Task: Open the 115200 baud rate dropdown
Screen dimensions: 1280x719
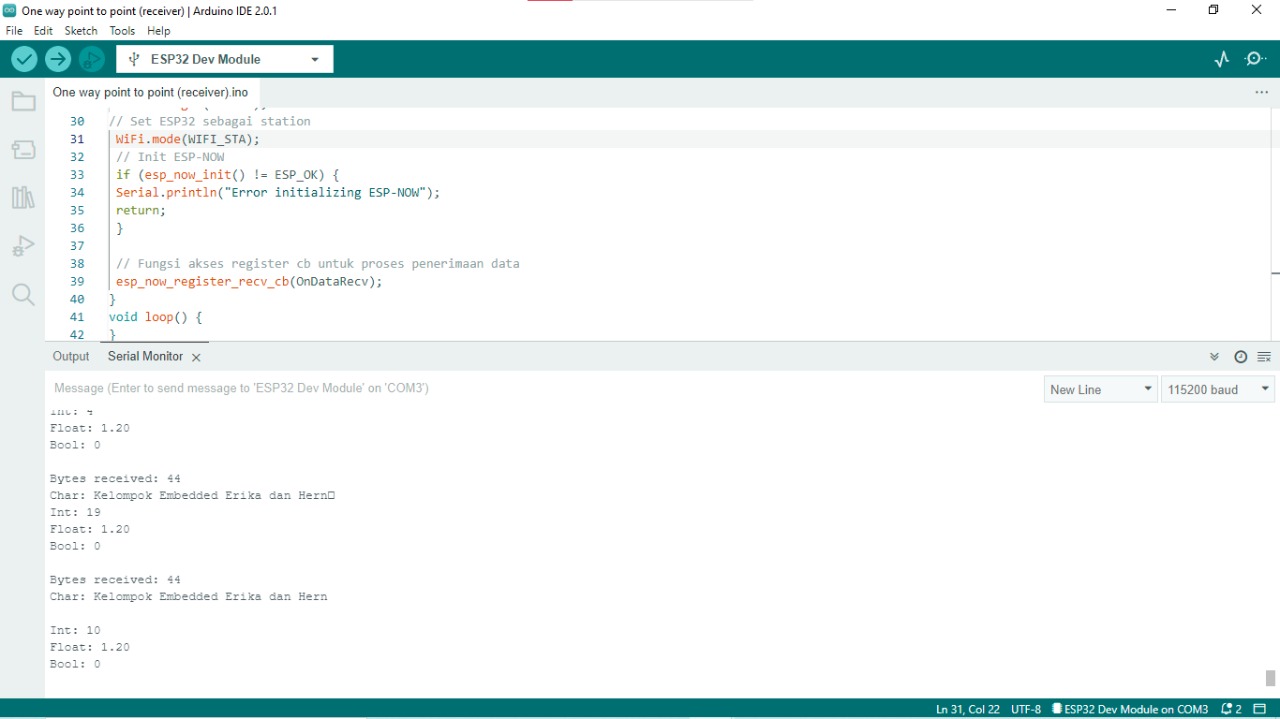Action: pyautogui.click(x=1216, y=389)
